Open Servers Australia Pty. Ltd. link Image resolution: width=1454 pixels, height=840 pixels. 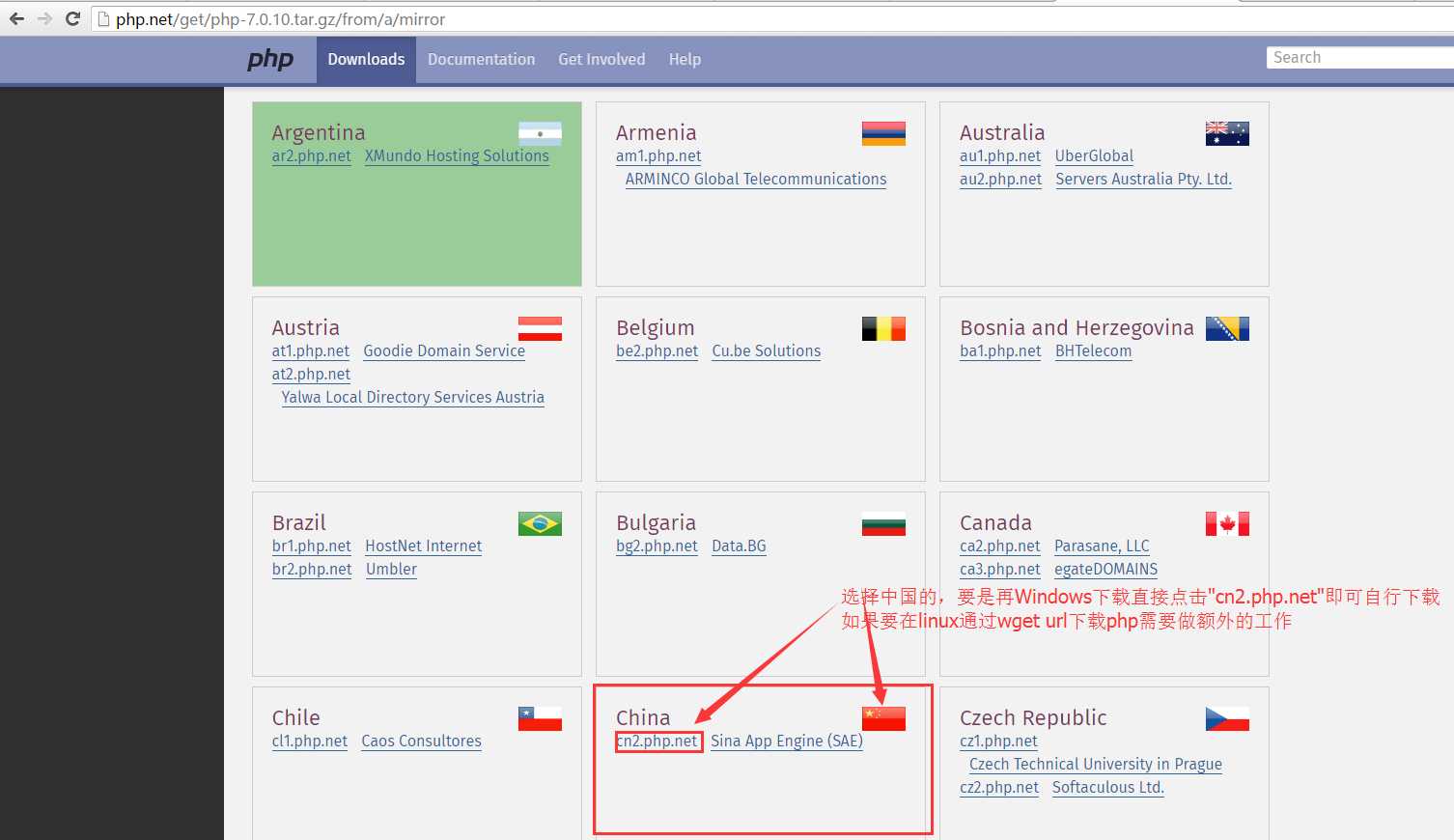click(1143, 179)
